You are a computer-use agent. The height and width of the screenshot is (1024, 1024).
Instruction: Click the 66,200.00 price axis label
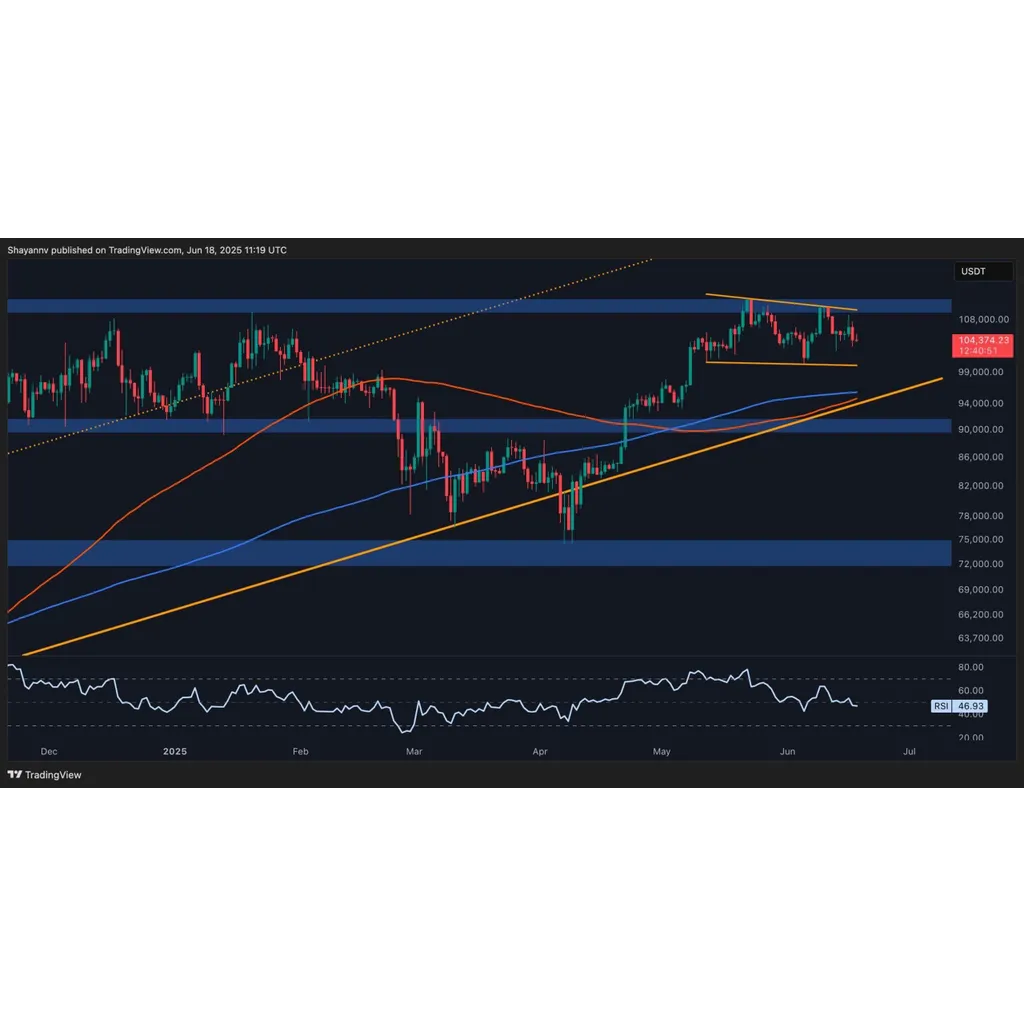[980, 614]
